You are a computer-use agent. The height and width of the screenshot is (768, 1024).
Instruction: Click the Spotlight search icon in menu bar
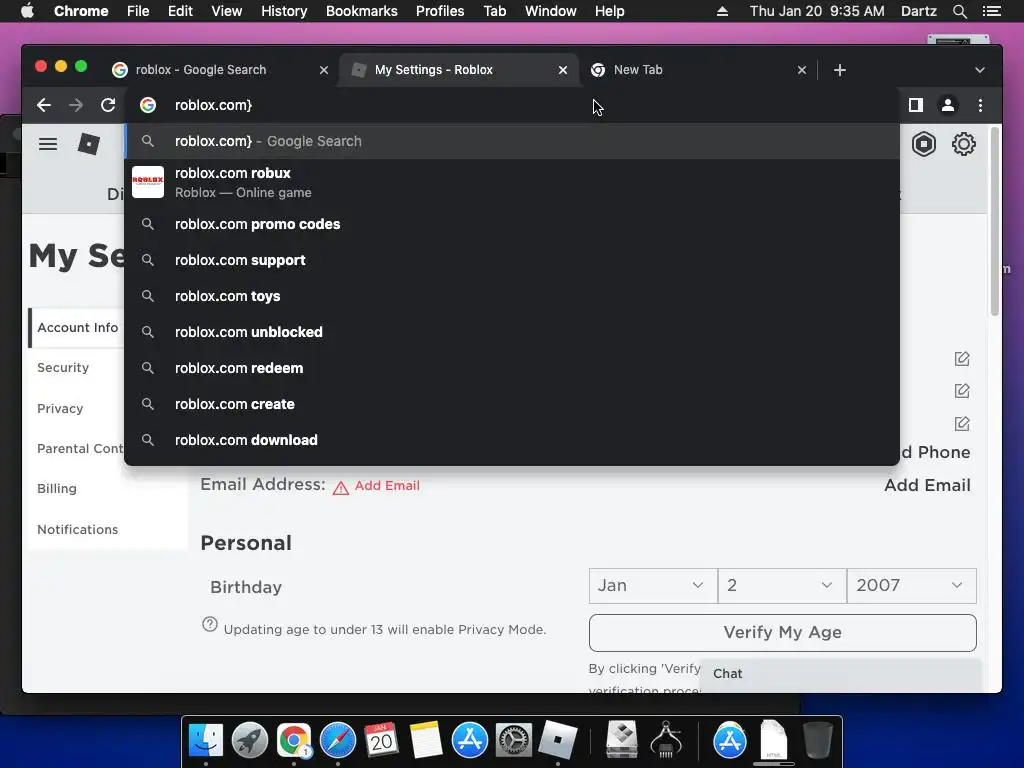pos(959,11)
